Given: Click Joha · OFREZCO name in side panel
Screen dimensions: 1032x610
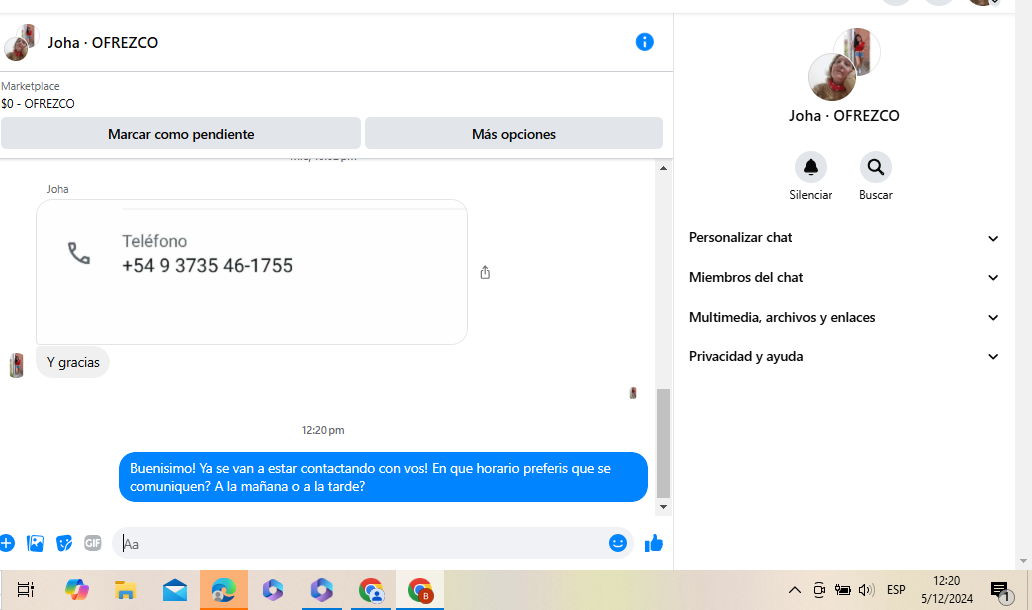Looking at the screenshot, I should tap(844, 116).
